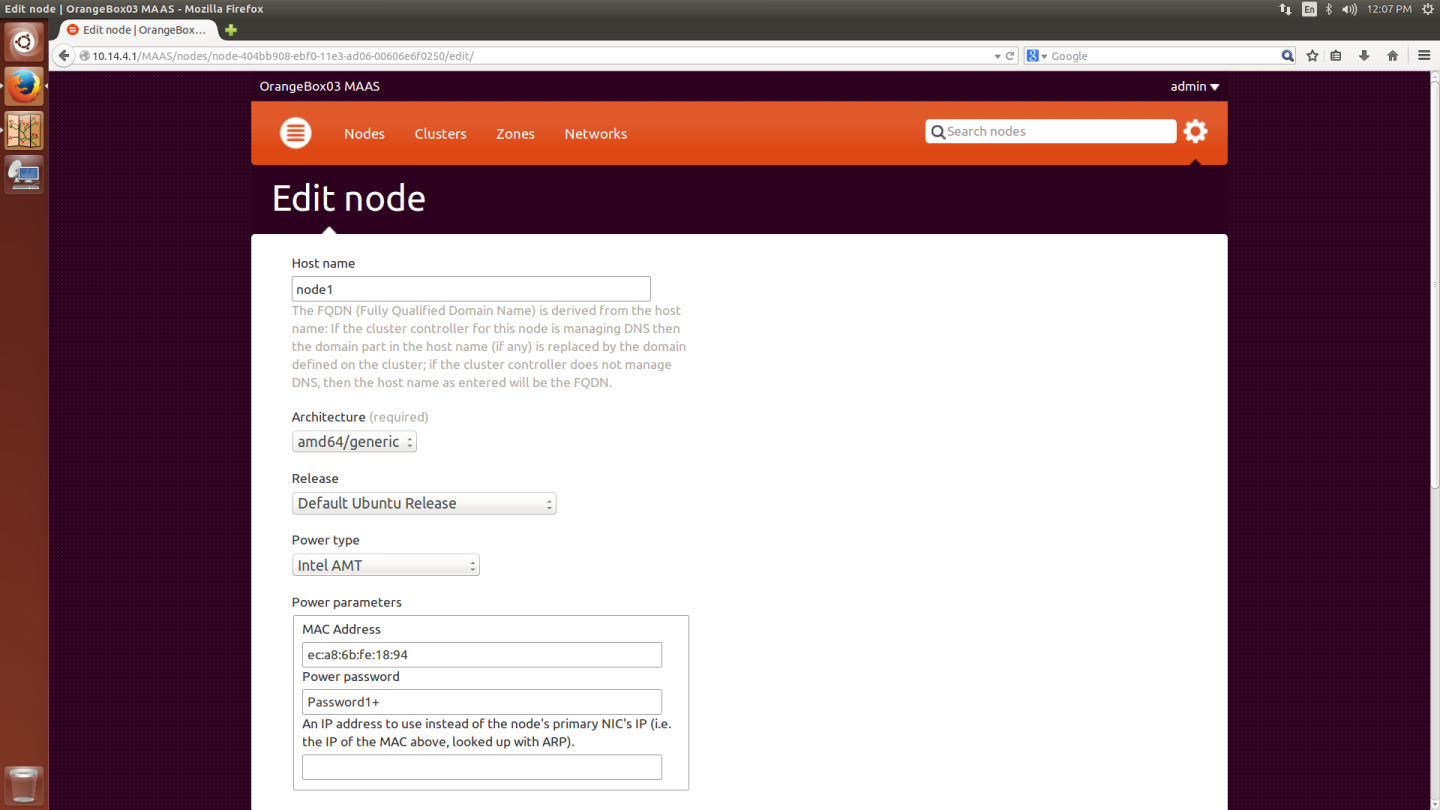Select the "Edit node | OrangeBox..." tab
Screen dimensions: 1440x810
[136, 30]
